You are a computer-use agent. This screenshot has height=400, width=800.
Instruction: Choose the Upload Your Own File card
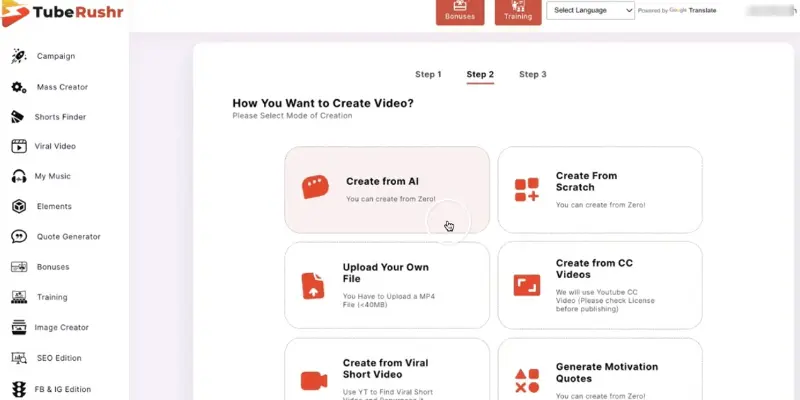(387, 285)
